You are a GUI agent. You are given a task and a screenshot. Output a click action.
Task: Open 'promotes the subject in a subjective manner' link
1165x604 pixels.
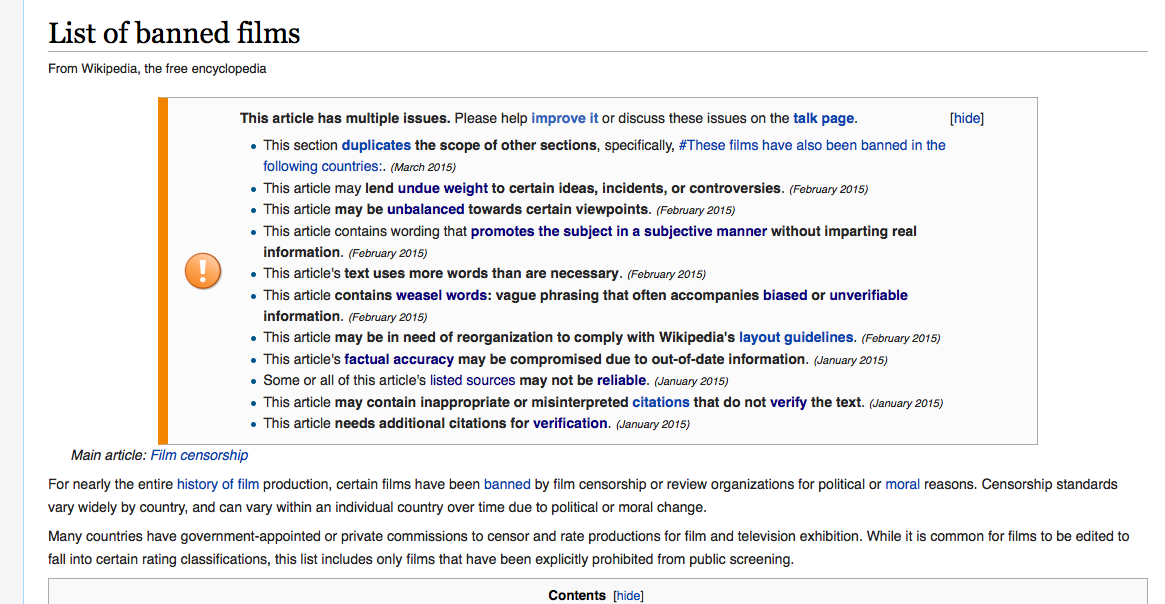click(x=618, y=231)
